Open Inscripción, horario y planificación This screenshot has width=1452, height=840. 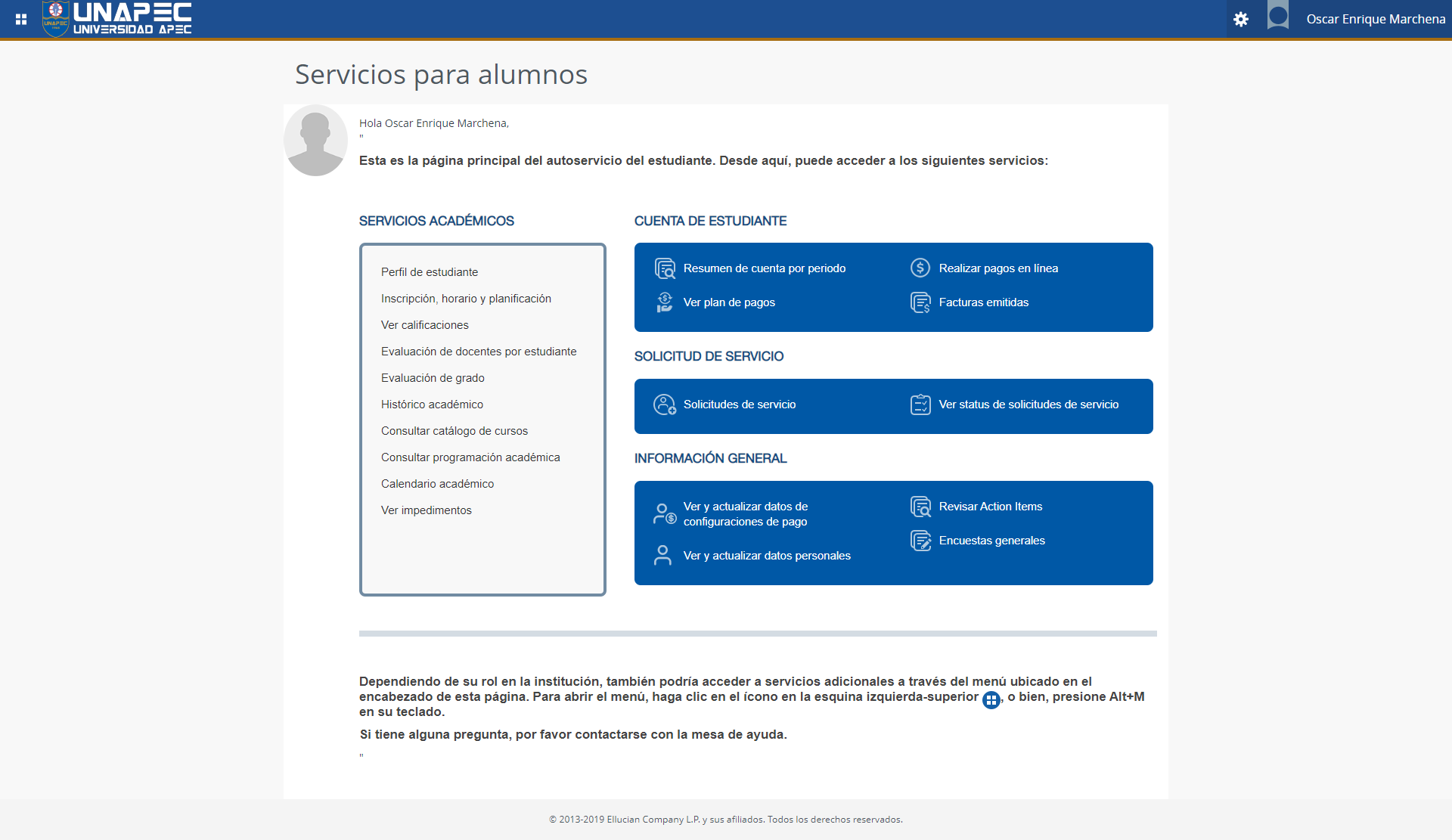(x=466, y=299)
